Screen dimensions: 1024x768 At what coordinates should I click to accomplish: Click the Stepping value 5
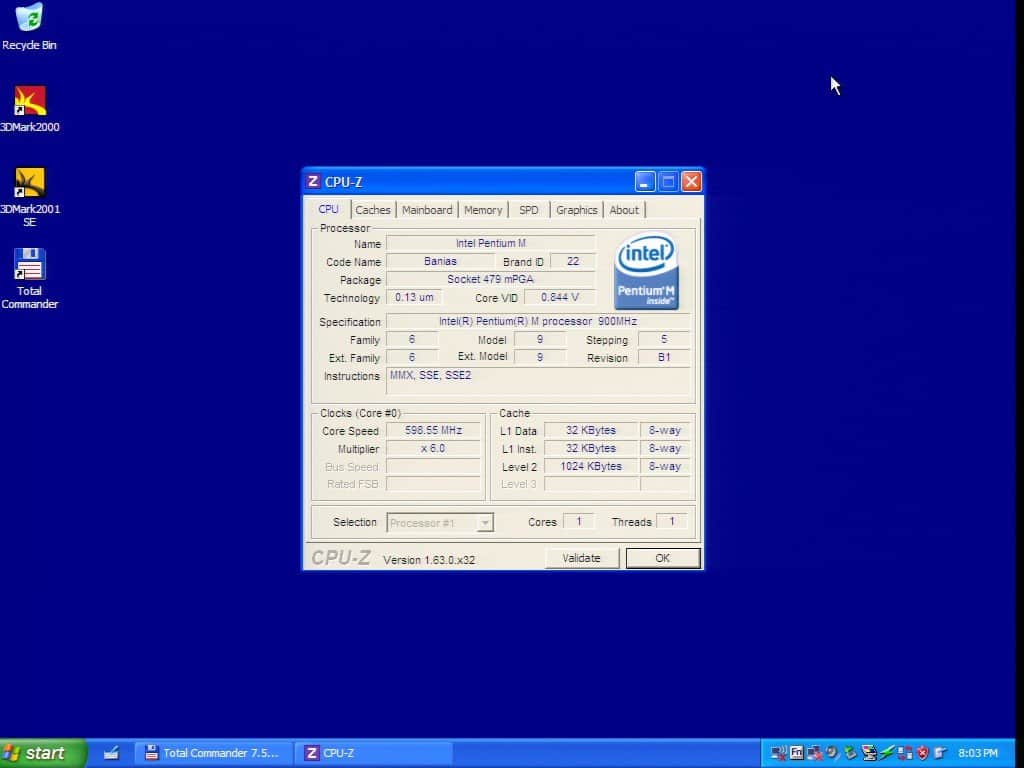click(x=664, y=340)
